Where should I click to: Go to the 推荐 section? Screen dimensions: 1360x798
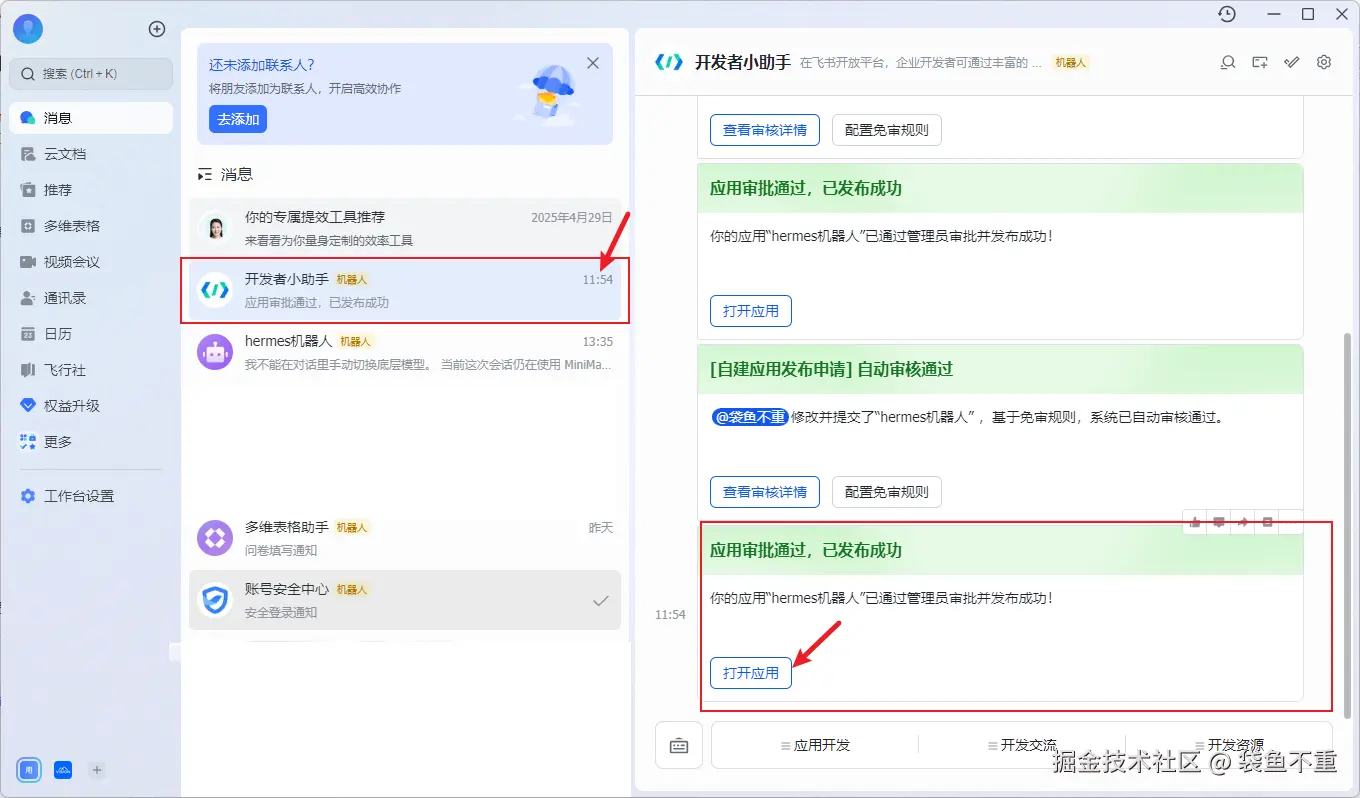pyautogui.click(x=91, y=190)
